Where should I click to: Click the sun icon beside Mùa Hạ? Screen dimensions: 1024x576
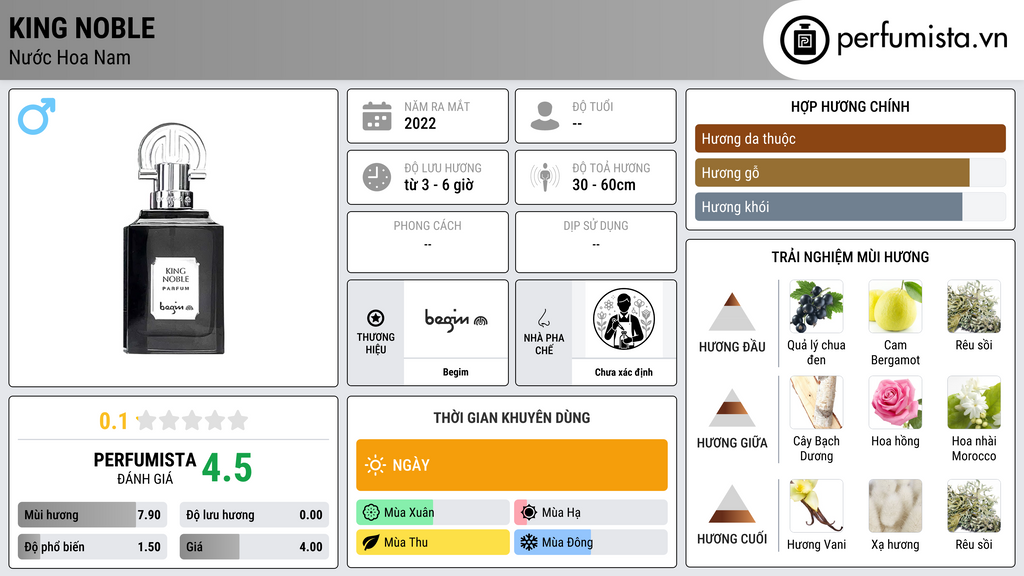coord(529,513)
